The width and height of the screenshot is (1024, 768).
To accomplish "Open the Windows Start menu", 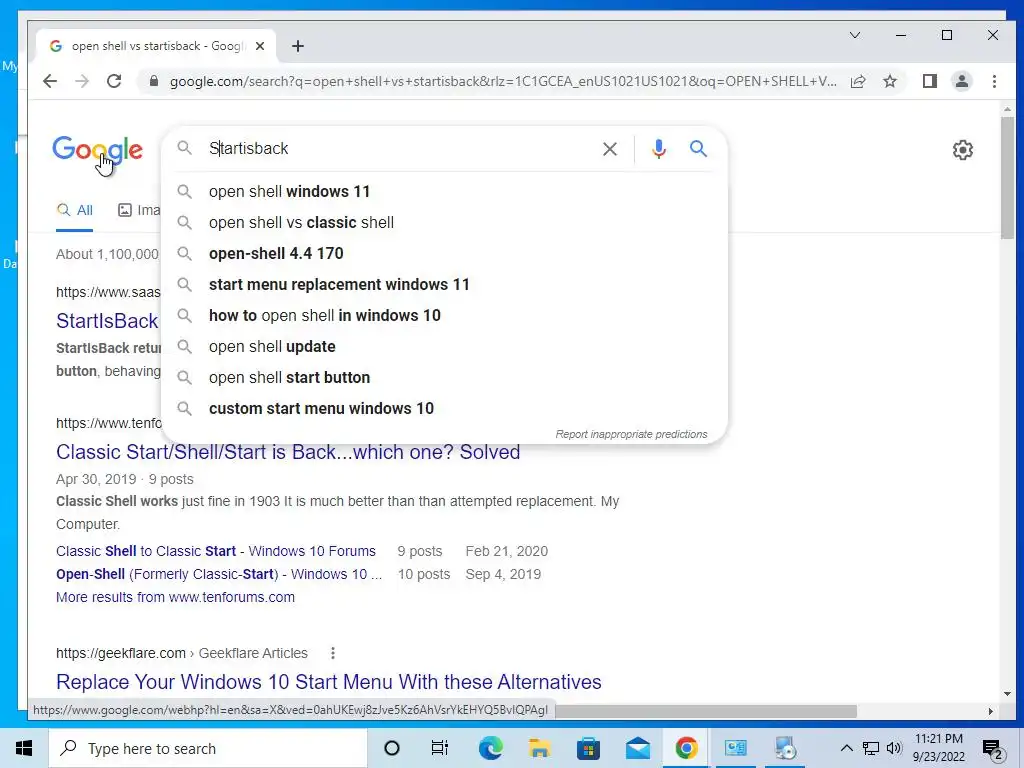I will coord(24,748).
